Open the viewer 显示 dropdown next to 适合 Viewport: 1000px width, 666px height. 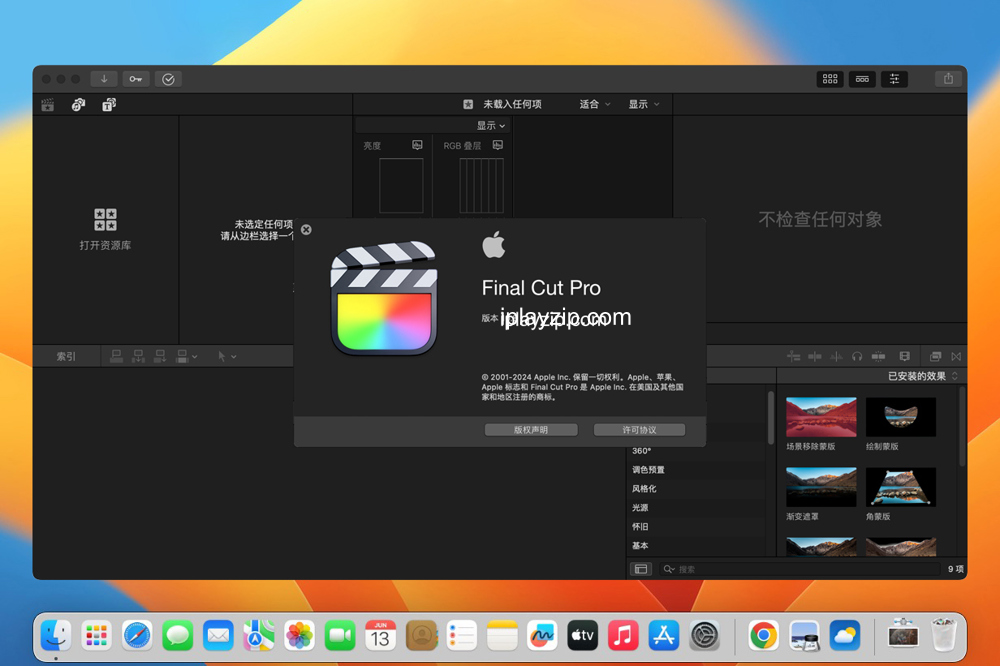click(x=643, y=104)
